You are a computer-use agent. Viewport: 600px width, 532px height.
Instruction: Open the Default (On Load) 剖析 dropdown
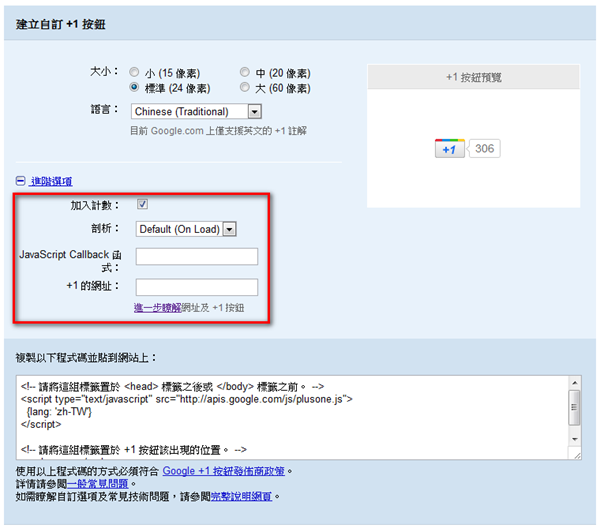186,229
